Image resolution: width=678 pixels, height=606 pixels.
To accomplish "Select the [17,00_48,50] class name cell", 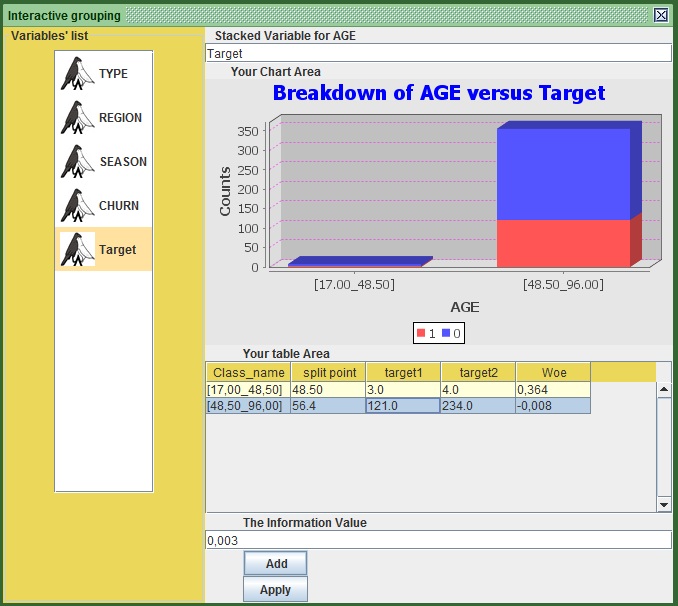I will pos(248,390).
